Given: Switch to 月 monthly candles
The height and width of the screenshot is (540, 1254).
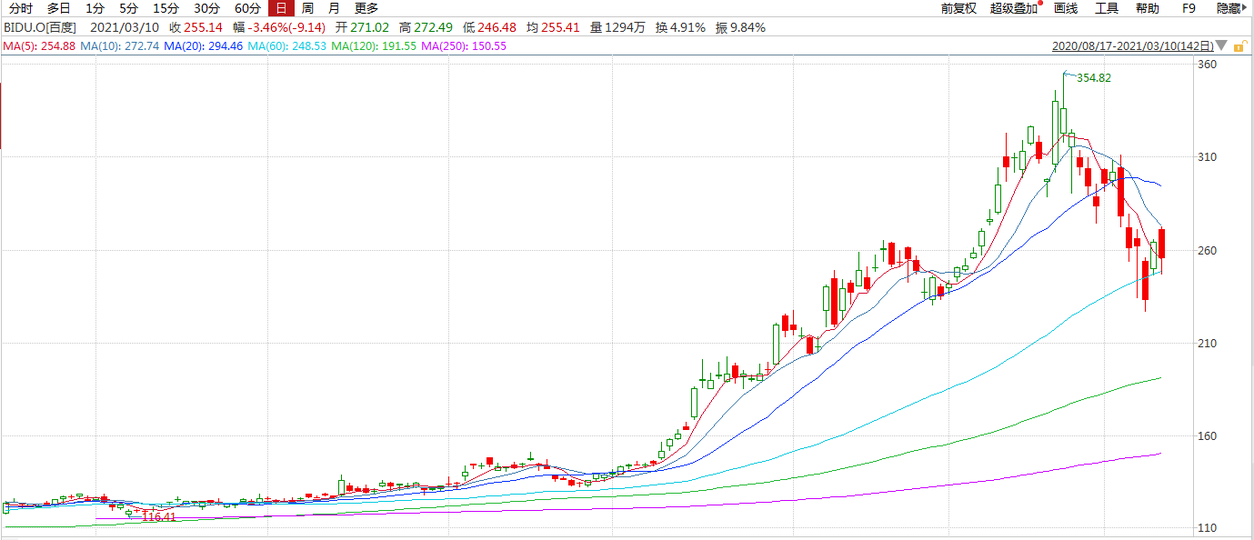Looking at the screenshot, I should pos(334,8).
